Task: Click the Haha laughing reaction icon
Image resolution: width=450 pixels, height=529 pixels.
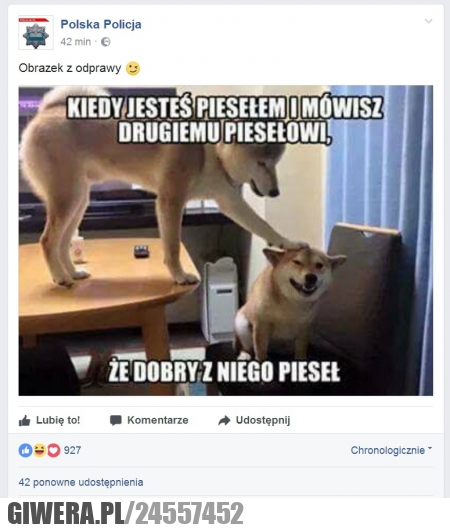Action: pos(39,450)
